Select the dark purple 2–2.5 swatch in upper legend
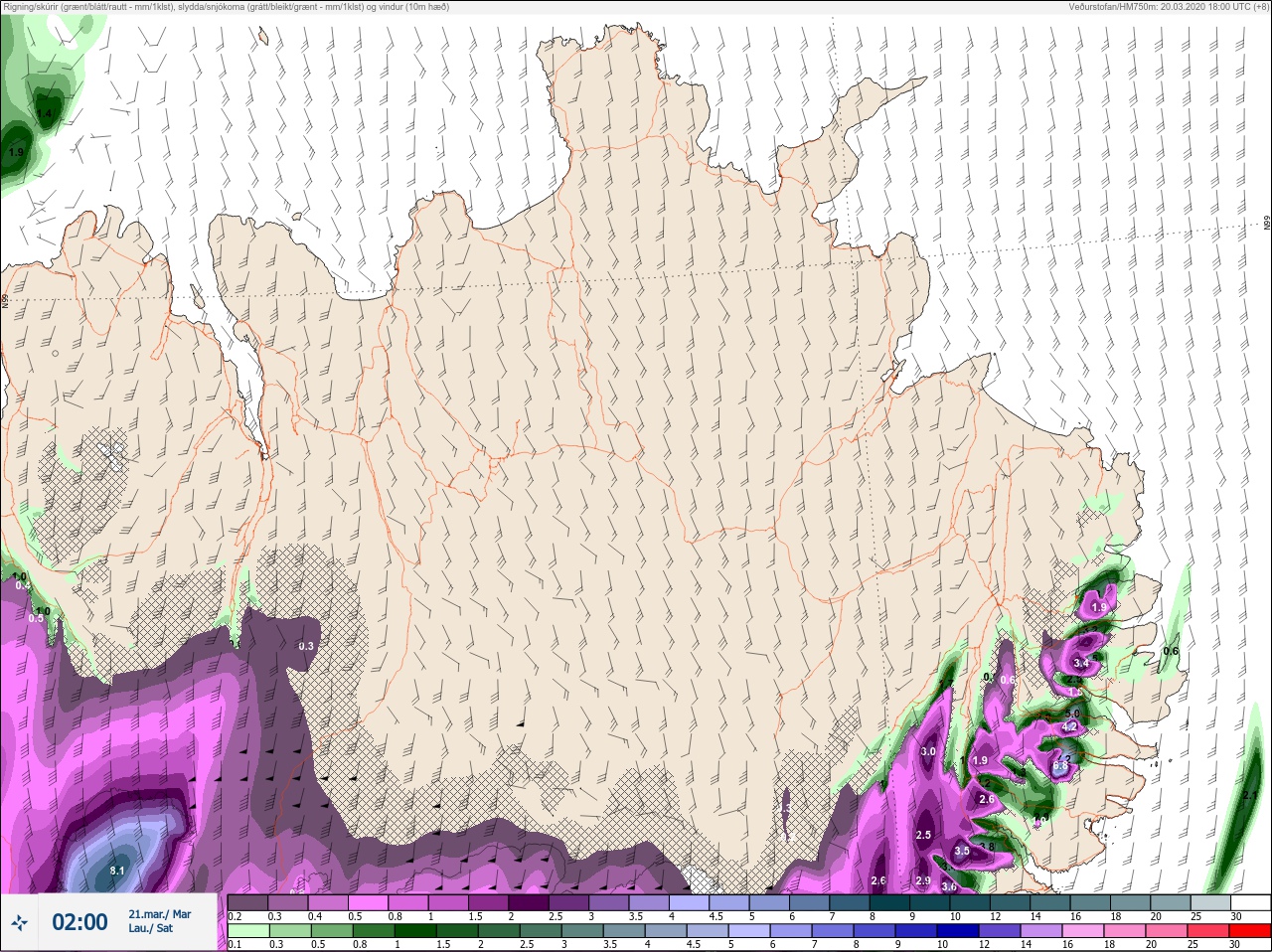Screen dimensions: 1272x952 [x=531, y=902]
